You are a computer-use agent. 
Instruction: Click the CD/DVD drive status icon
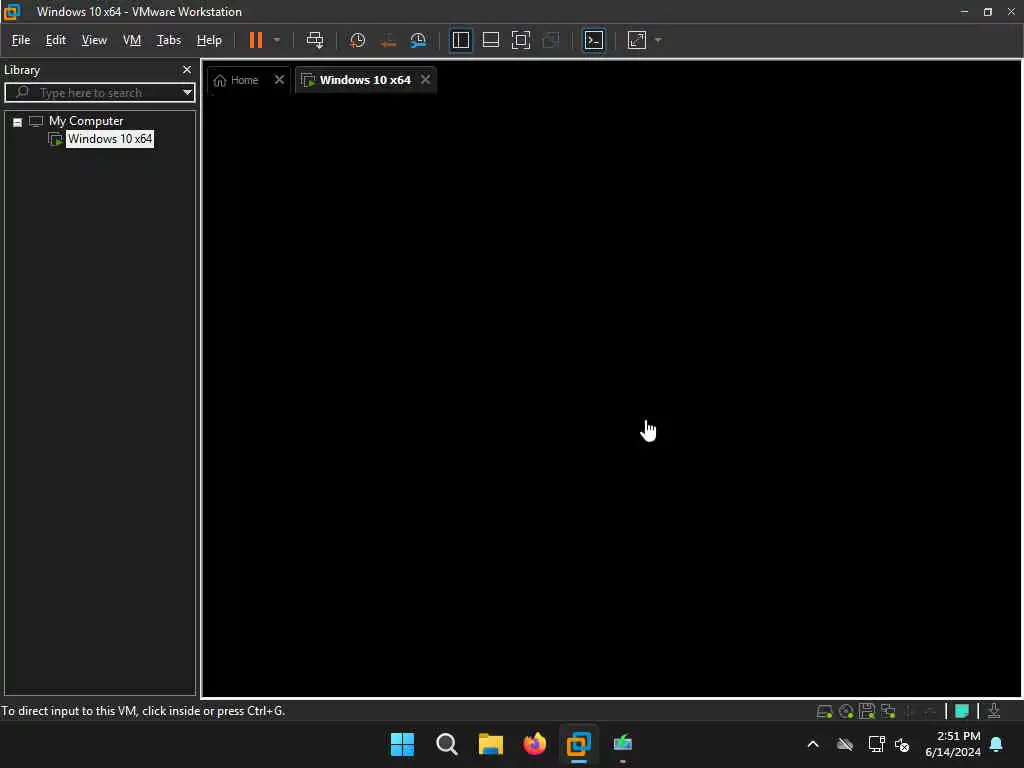[846, 711]
